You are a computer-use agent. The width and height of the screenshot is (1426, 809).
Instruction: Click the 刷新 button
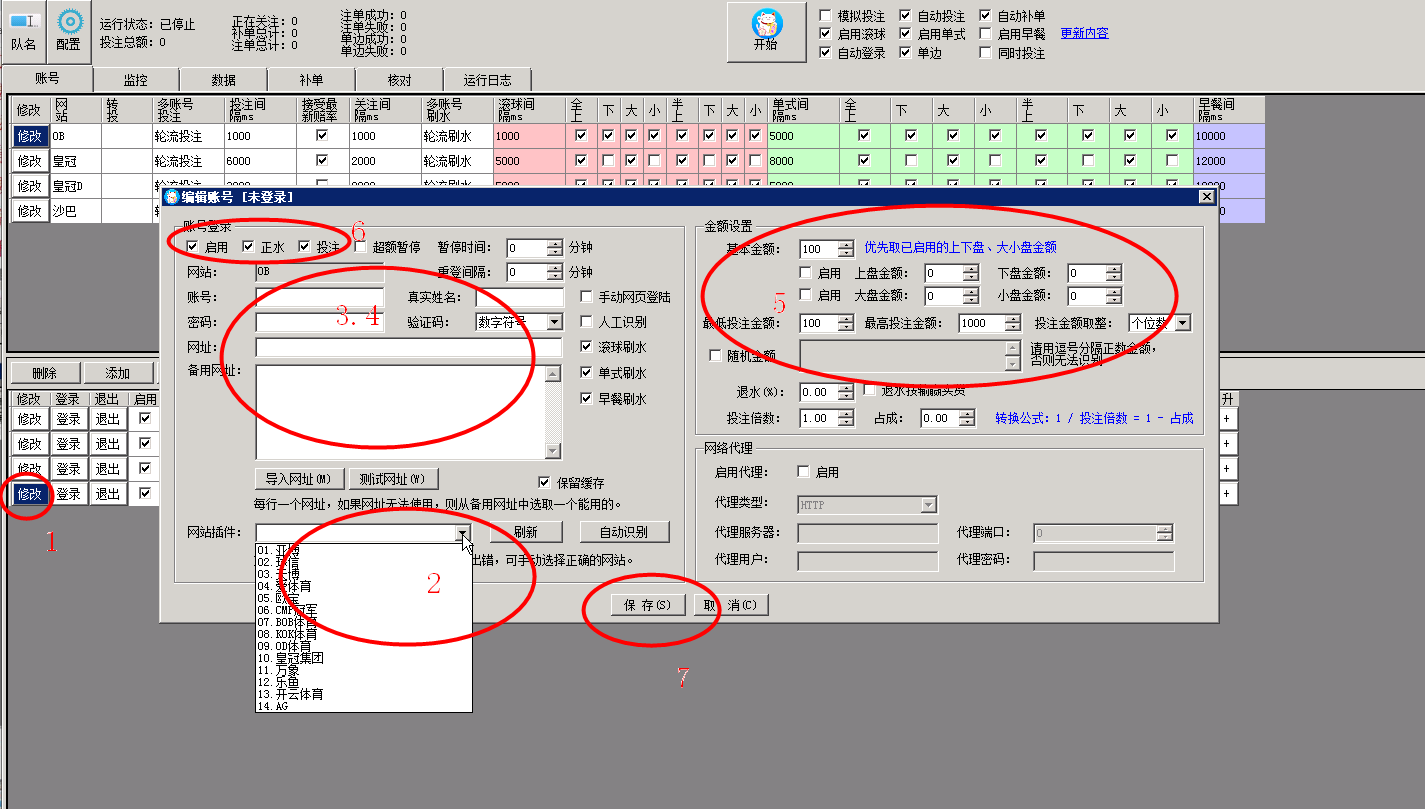526,533
